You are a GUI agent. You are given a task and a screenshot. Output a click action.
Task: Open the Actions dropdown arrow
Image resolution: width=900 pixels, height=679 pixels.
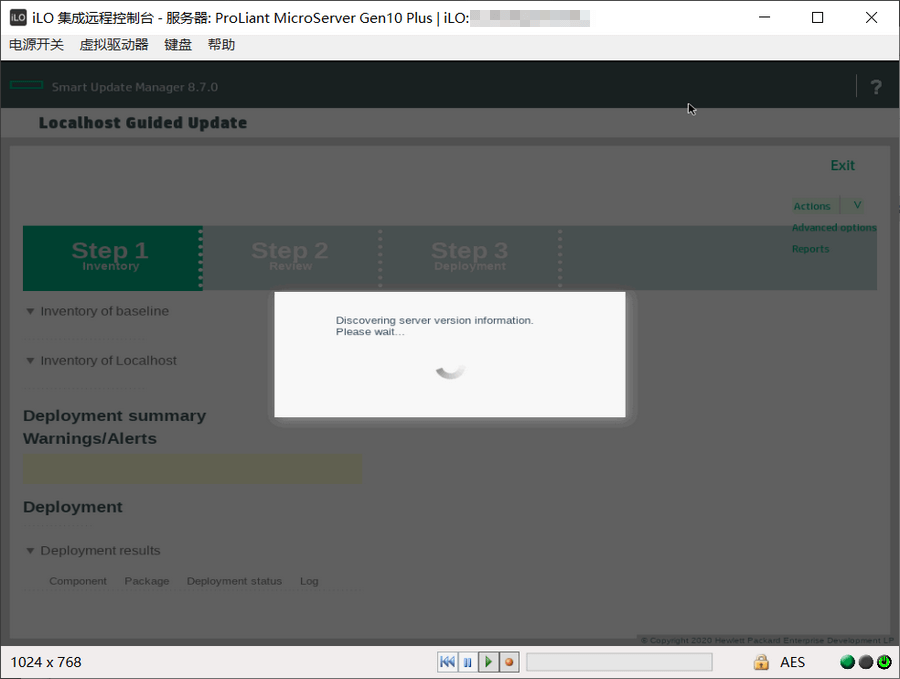pyautogui.click(x=855, y=205)
